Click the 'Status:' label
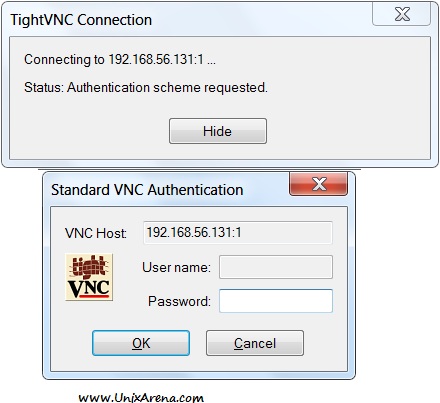This screenshot has width=440, height=403. click(x=44, y=88)
